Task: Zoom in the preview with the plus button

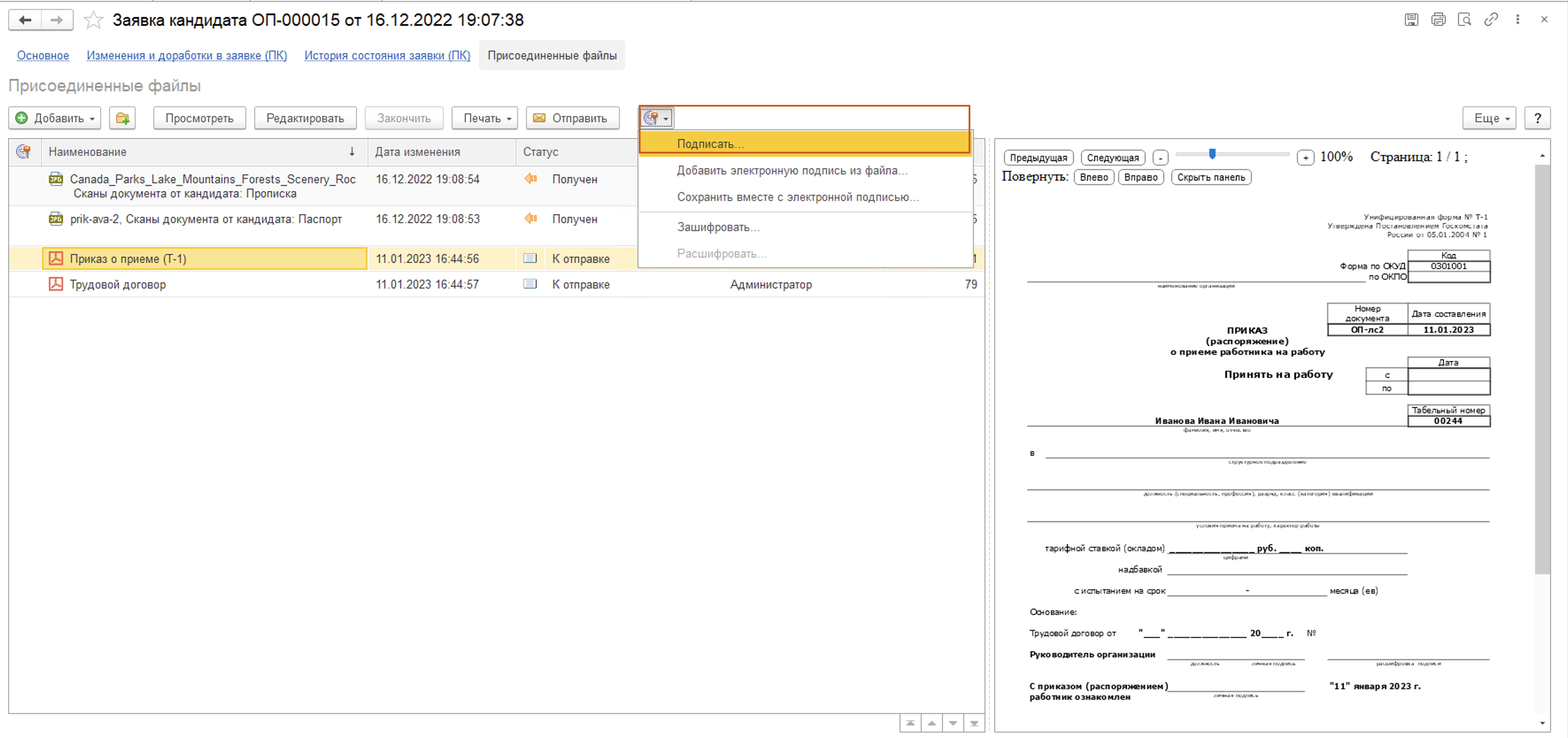Action: pyautogui.click(x=1305, y=158)
